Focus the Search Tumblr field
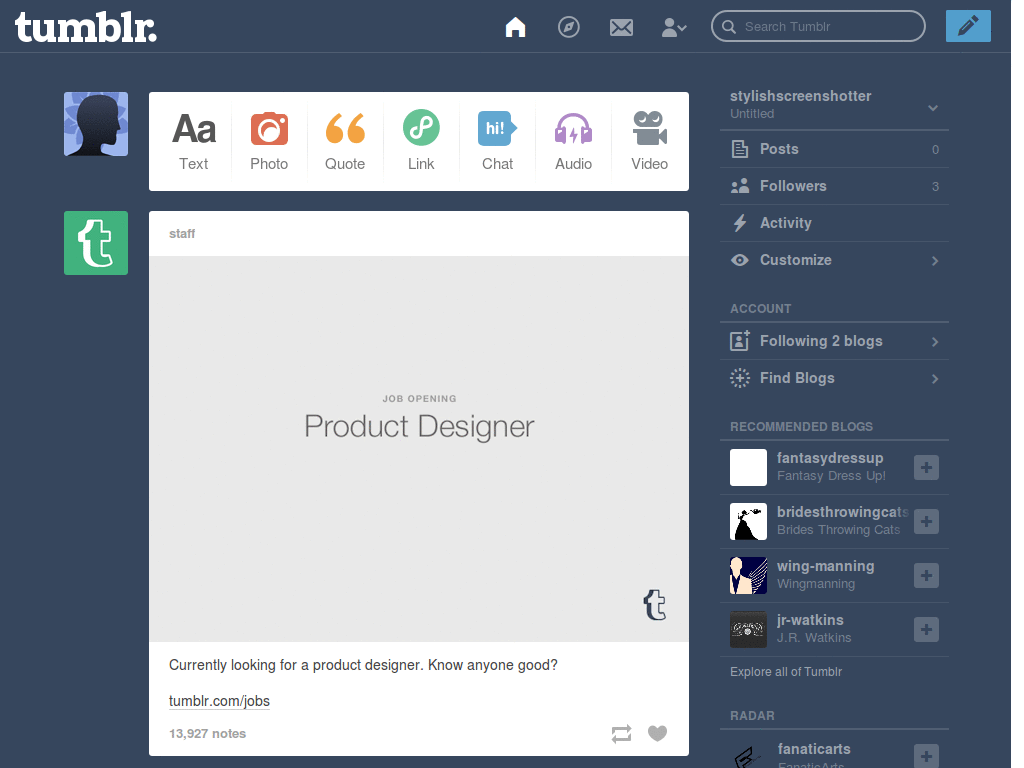 (x=818, y=26)
